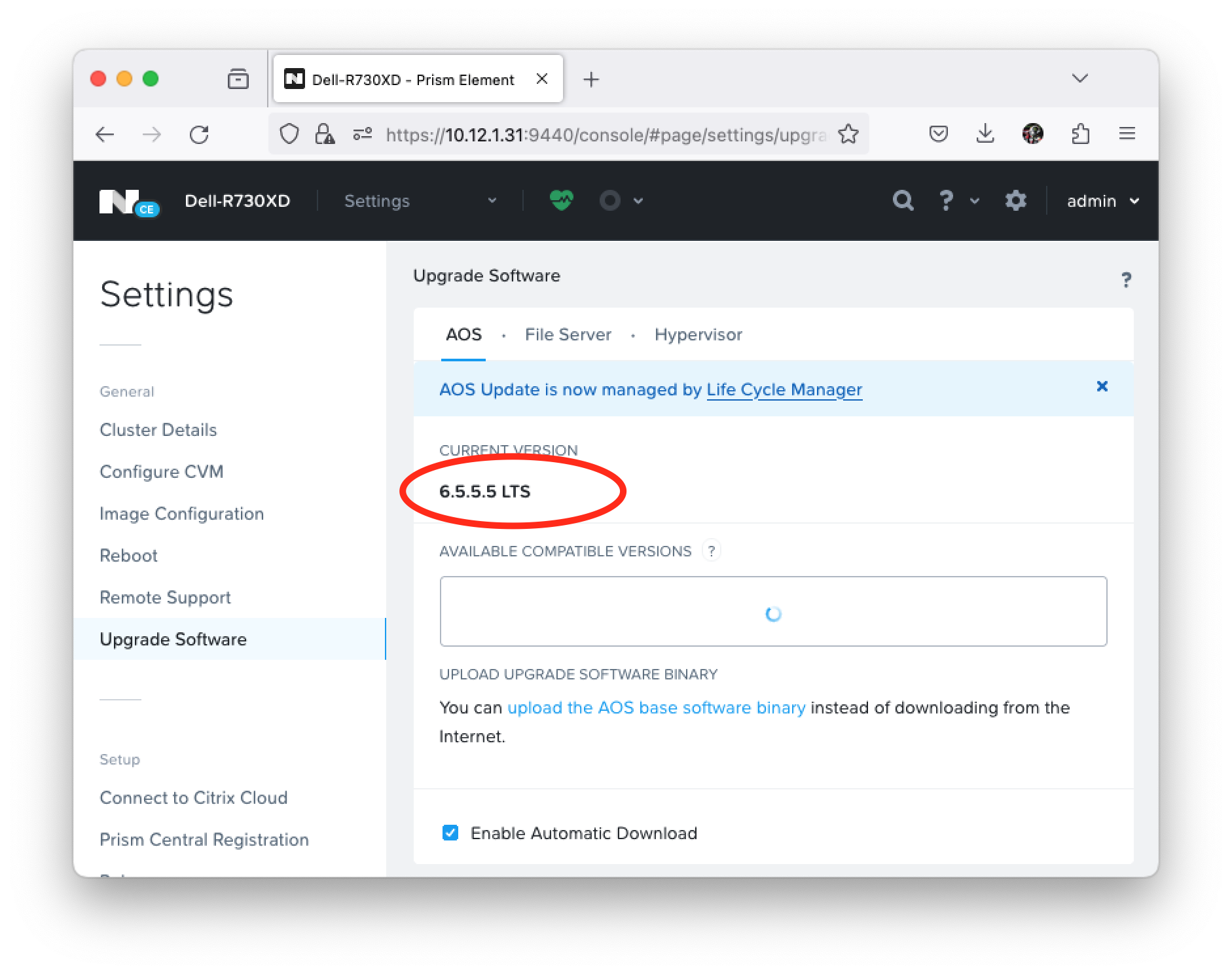The height and width of the screenshot is (974, 1232).
Task: Click the tracking protection shield icon
Action: coord(289,134)
